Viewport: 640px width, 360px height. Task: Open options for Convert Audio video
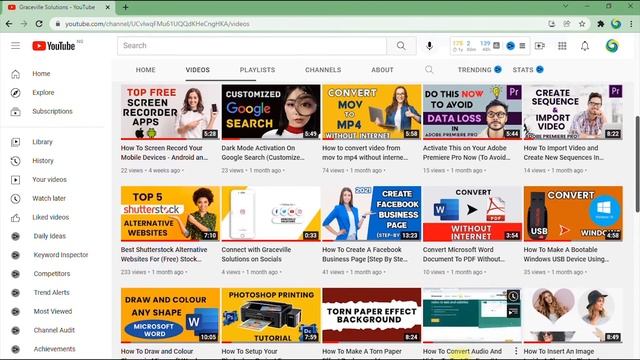pyautogui.click(x=516, y=351)
